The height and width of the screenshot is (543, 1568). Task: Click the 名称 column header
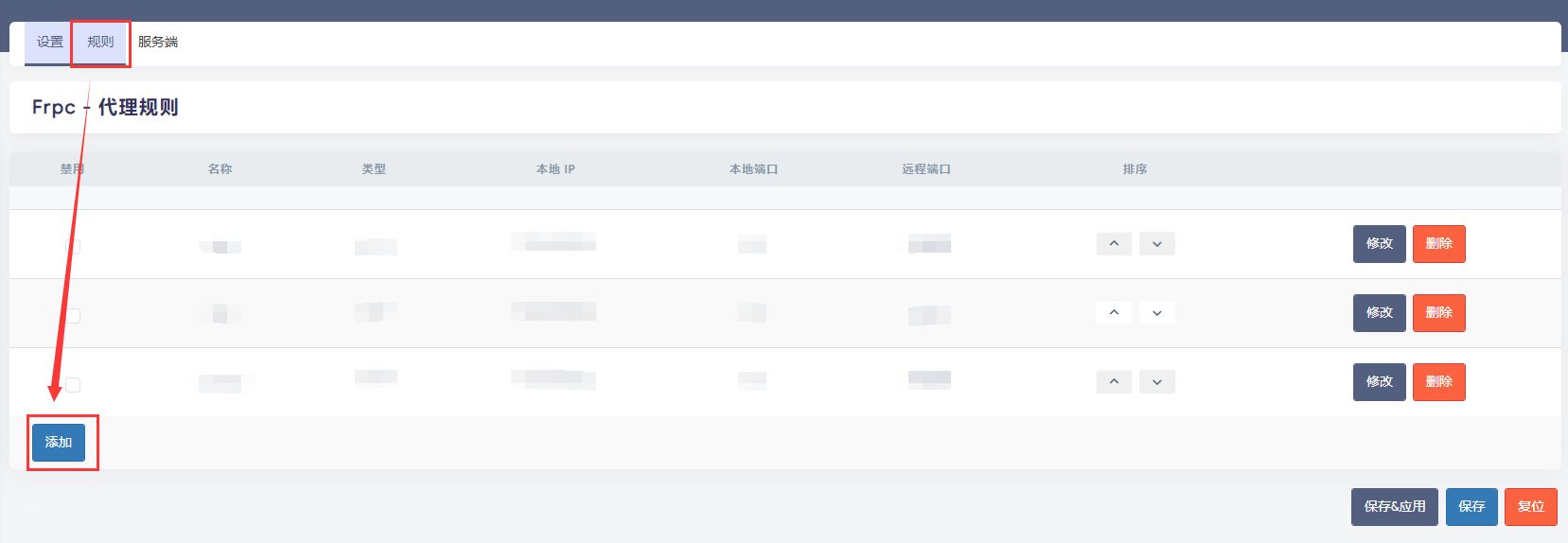220,169
